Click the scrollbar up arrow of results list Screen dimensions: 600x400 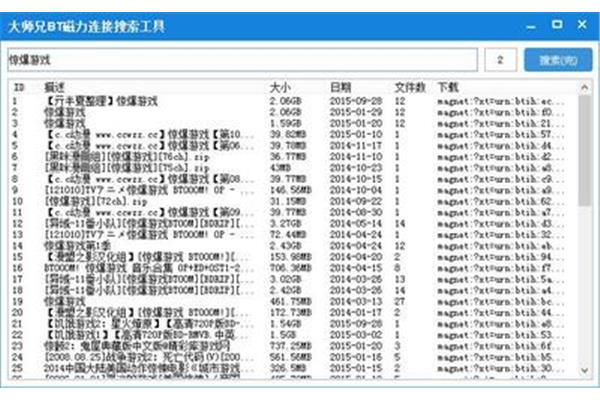(584, 88)
